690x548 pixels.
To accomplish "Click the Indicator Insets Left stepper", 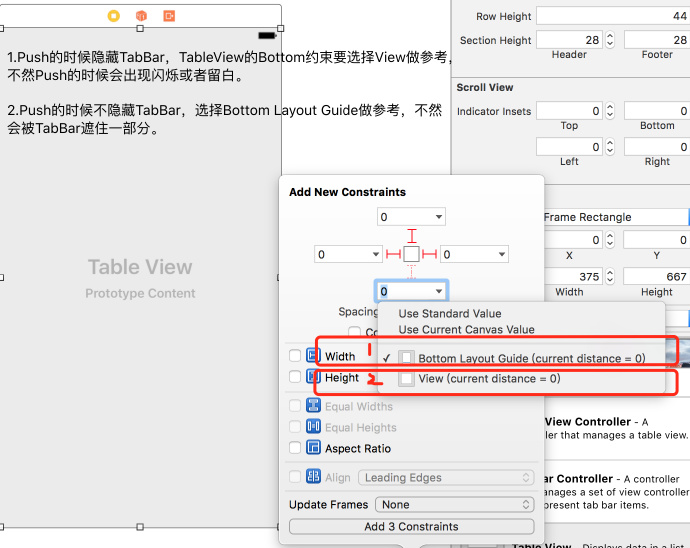I will point(610,147).
